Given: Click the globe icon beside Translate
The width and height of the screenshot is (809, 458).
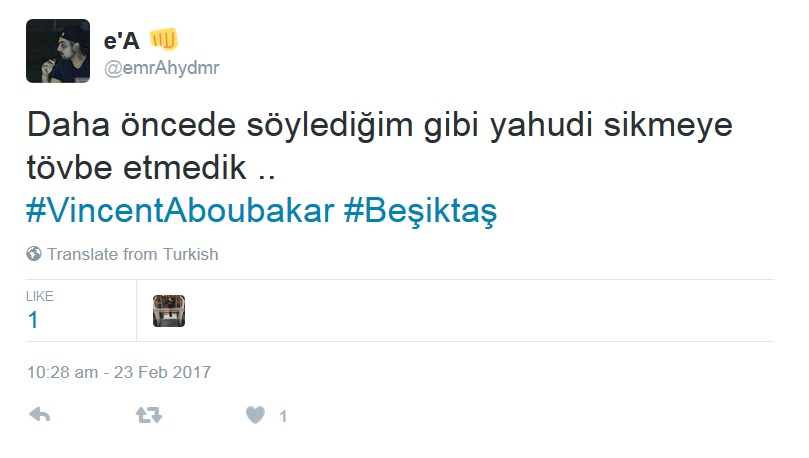Looking at the screenshot, I should coord(34,254).
